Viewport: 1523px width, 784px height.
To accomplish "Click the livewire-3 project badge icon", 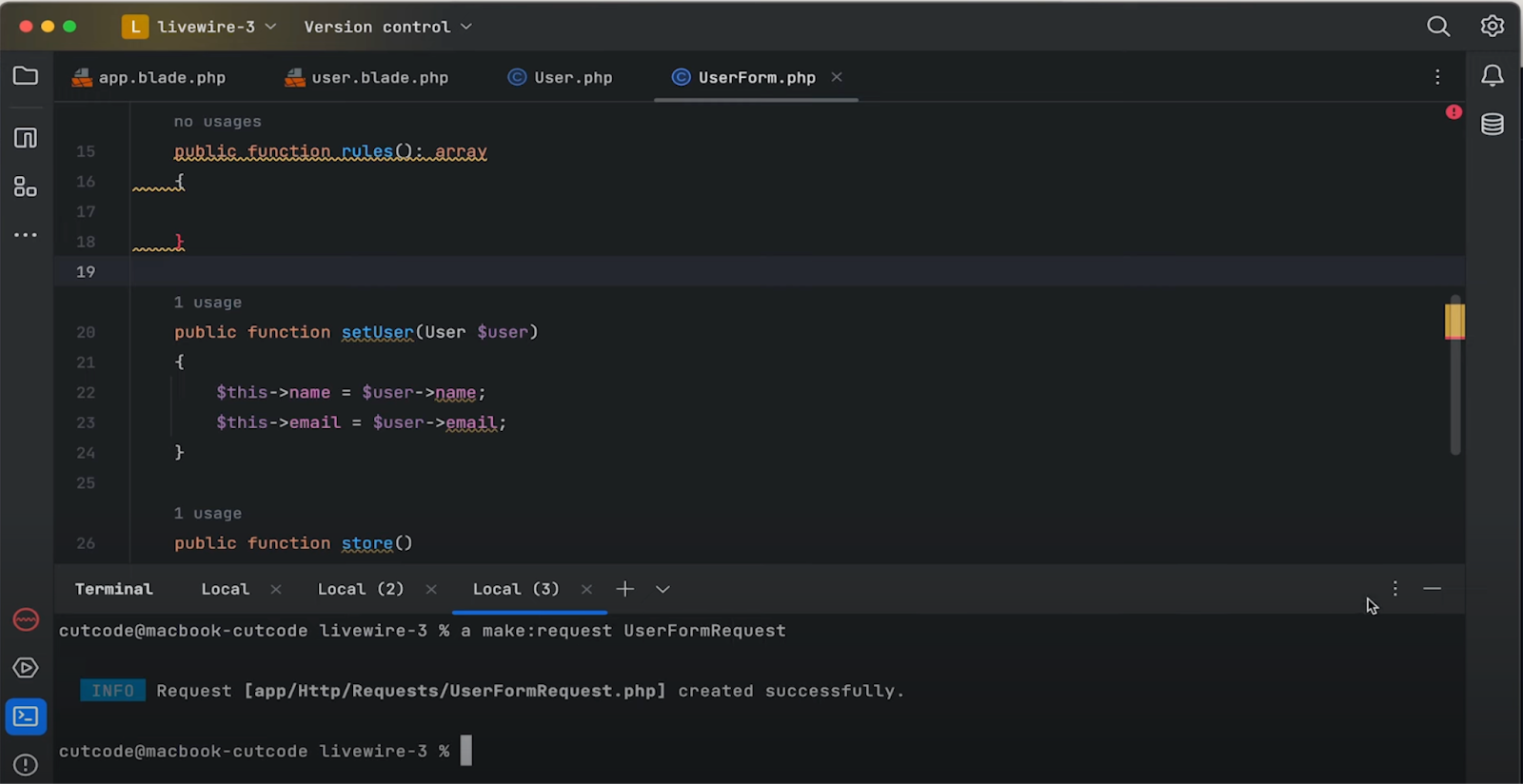I will [135, 27].
